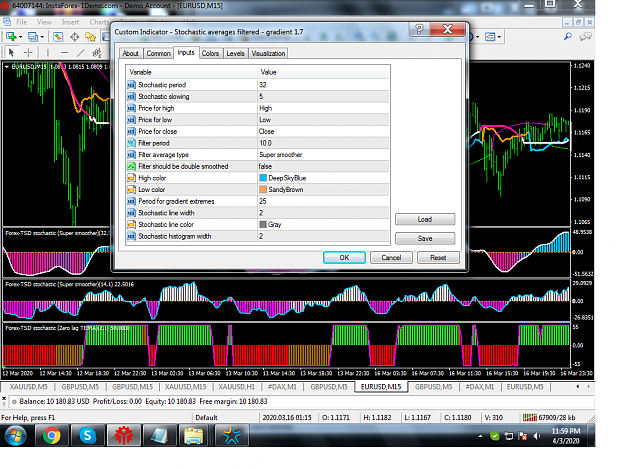Viewport: 625px width, 469px height.
Task: Click the DeepSkyBlue color swatch
Action: tap(263, 178)
